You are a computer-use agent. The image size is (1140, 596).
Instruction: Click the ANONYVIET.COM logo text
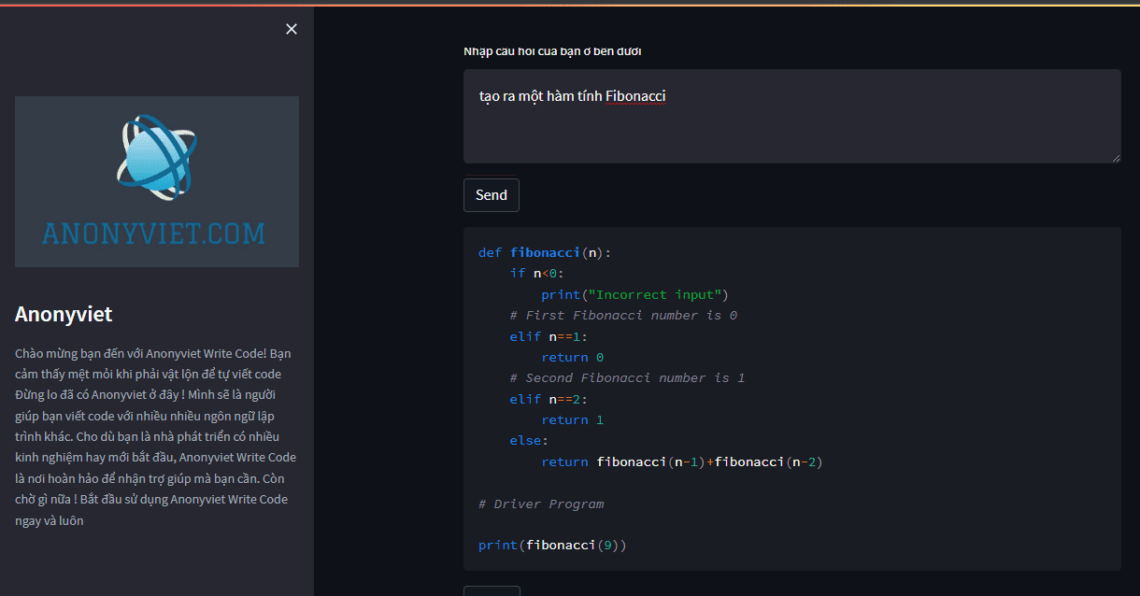coord(156,232)
